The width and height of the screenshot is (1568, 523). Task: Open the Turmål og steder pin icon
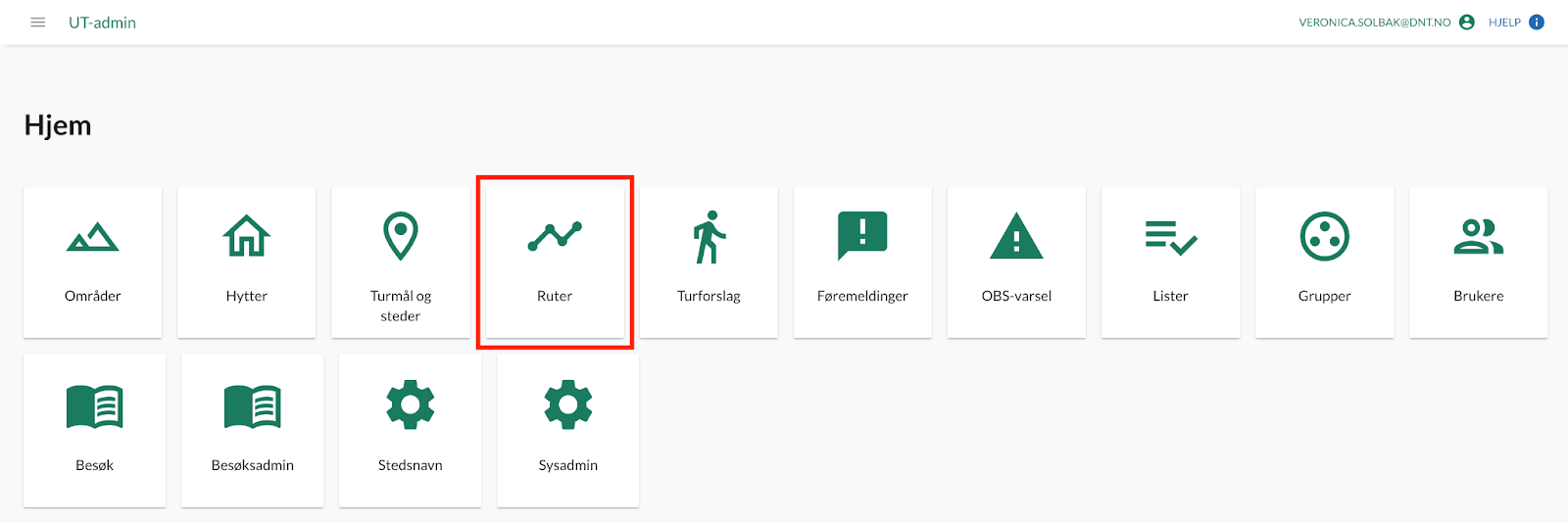401,236
